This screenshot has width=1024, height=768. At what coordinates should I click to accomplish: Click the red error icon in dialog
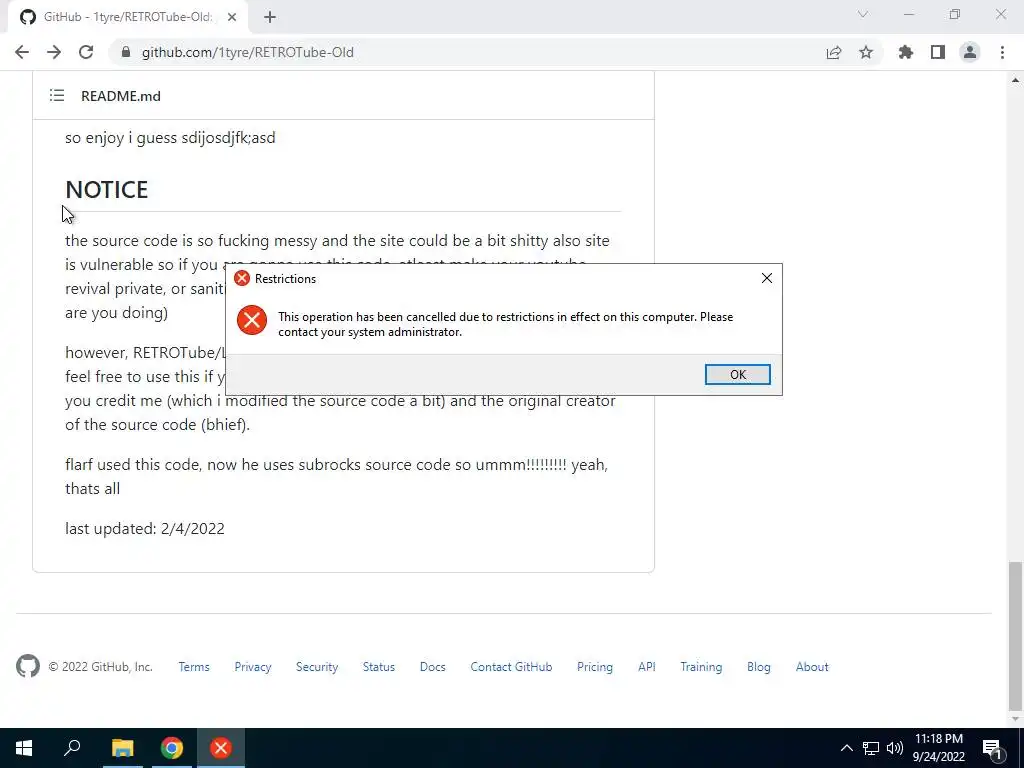(251, 320)
